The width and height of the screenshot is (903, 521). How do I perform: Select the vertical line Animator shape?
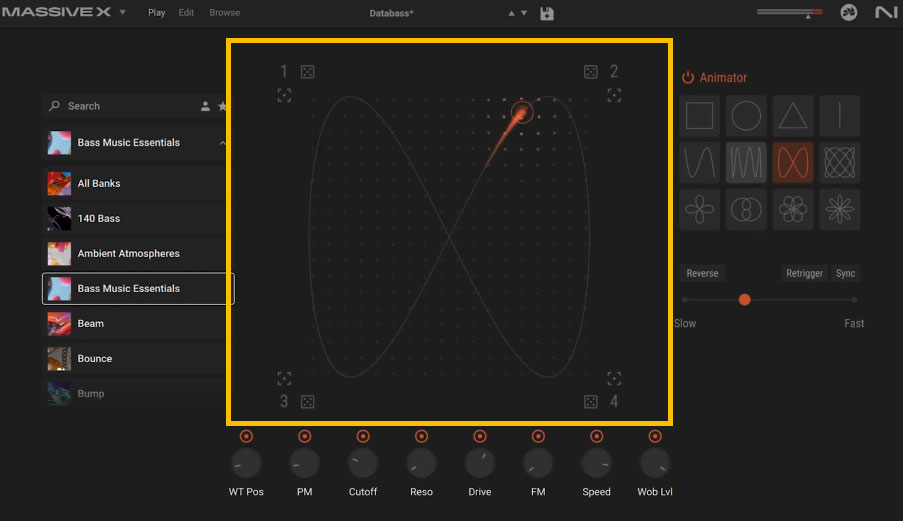[839, 116]
